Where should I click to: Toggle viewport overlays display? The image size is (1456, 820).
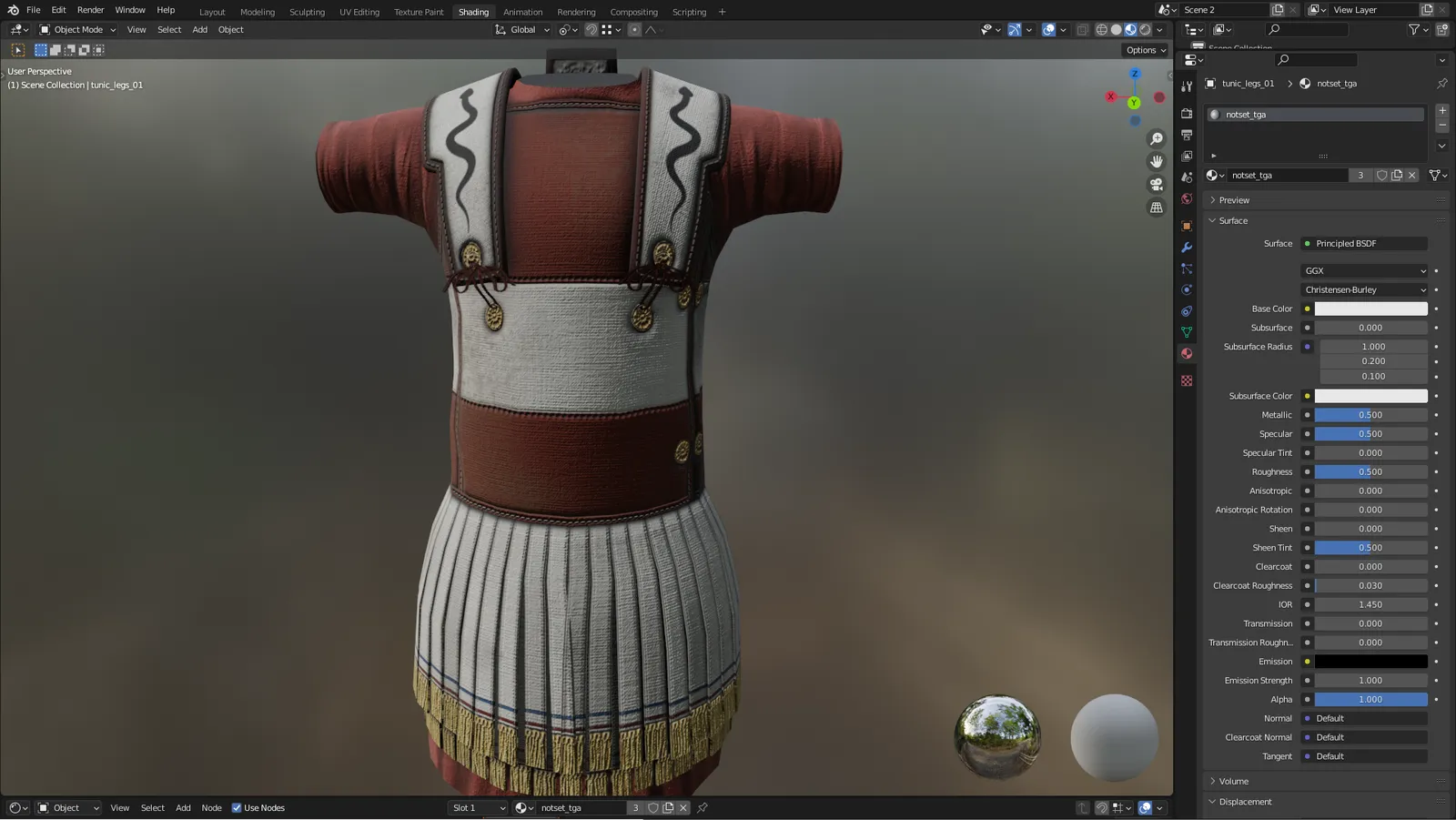tap(1048, 29)
